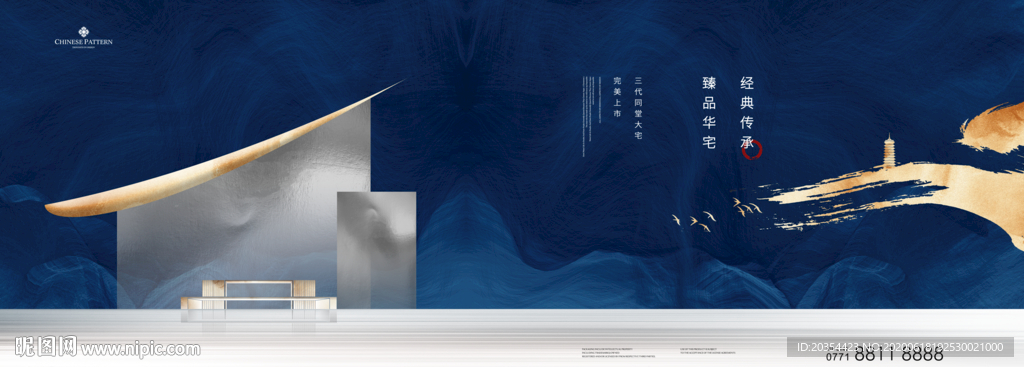Click the golden pagoda tower icon
The width and height of the screenshot is (1024, 367).
[x=889, y=152]
